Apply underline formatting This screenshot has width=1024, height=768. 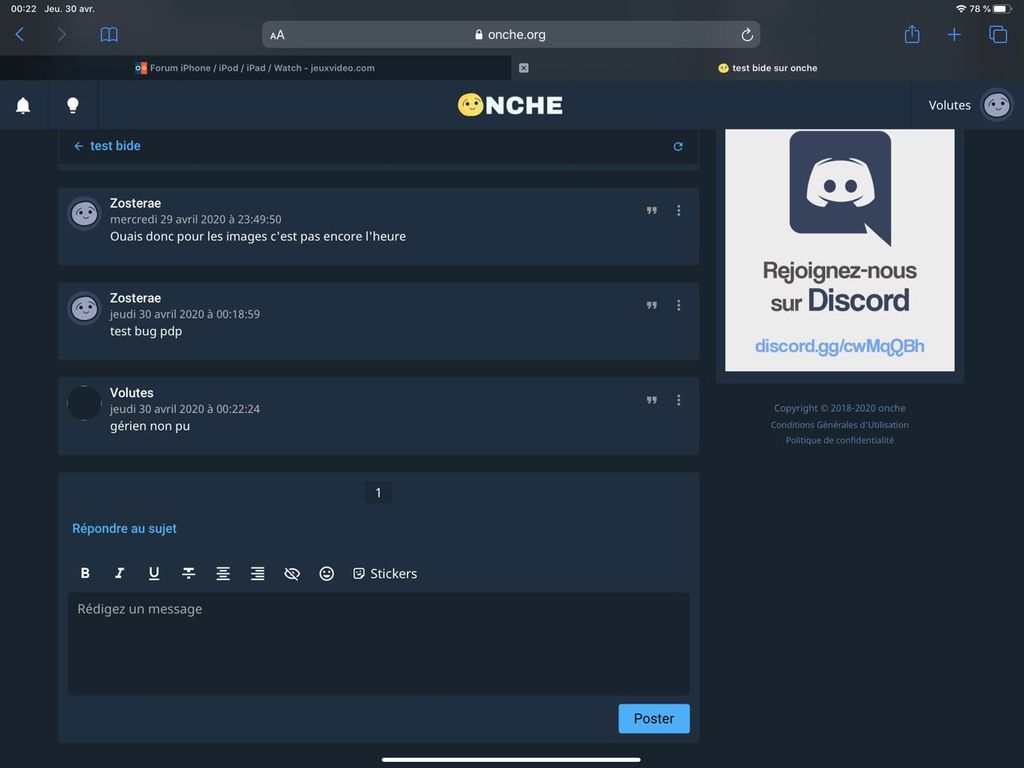[x=154, y=573]
